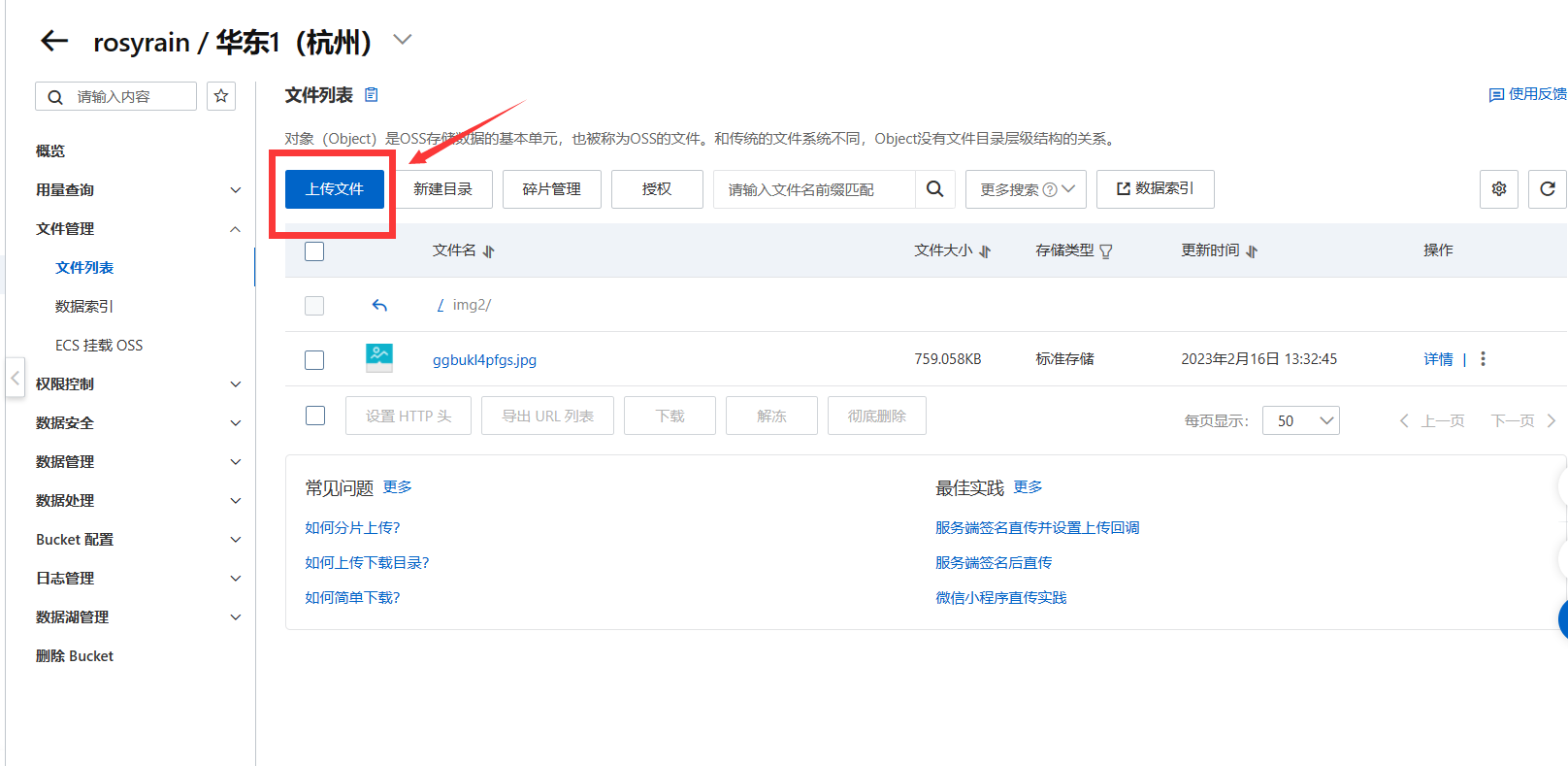Click the star favorites icon in sidebar
The image size is (1568, 766).
click(221, 96)
